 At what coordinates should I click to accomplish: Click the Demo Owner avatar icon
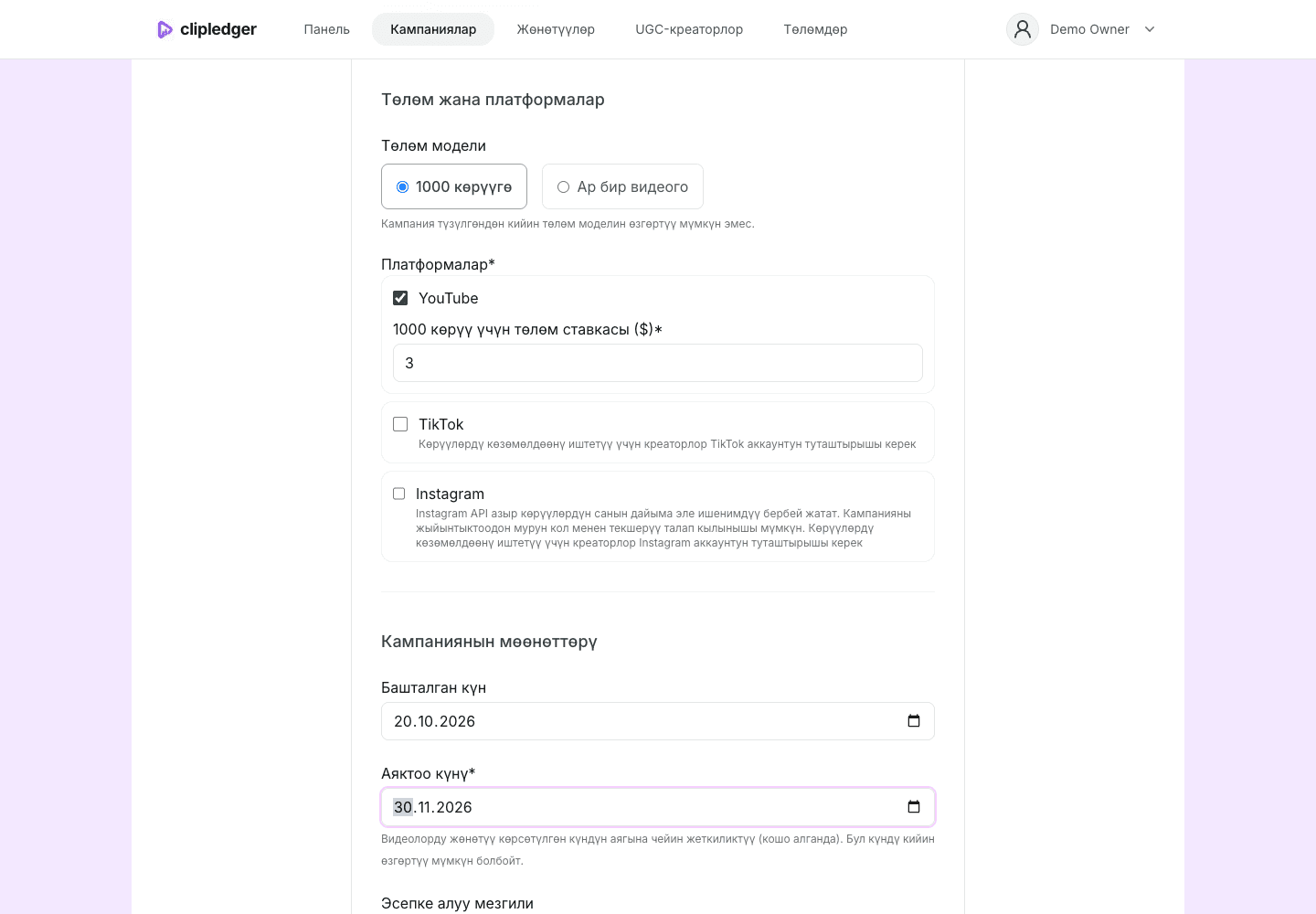1023,29
